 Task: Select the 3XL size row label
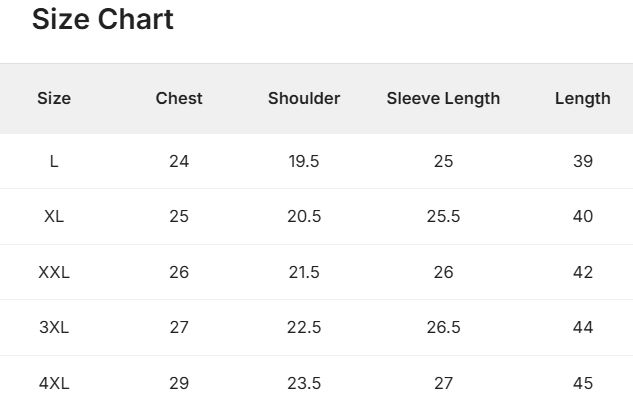click(x=54, y=327)
